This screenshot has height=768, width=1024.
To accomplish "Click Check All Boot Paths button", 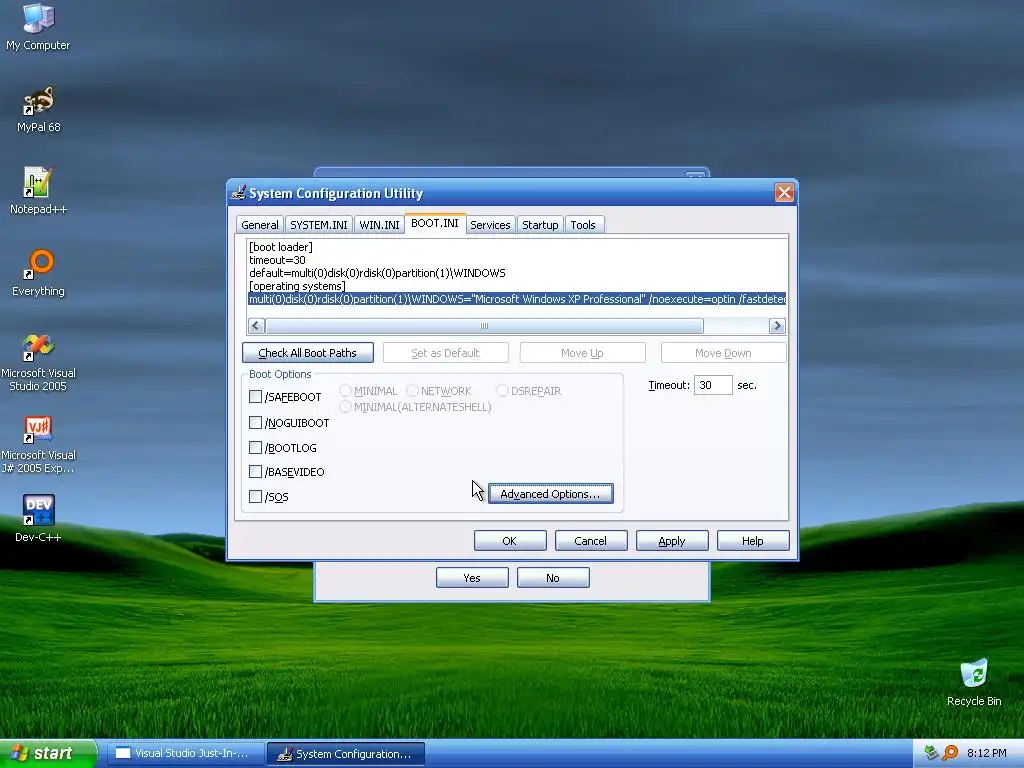I will 308,353.
